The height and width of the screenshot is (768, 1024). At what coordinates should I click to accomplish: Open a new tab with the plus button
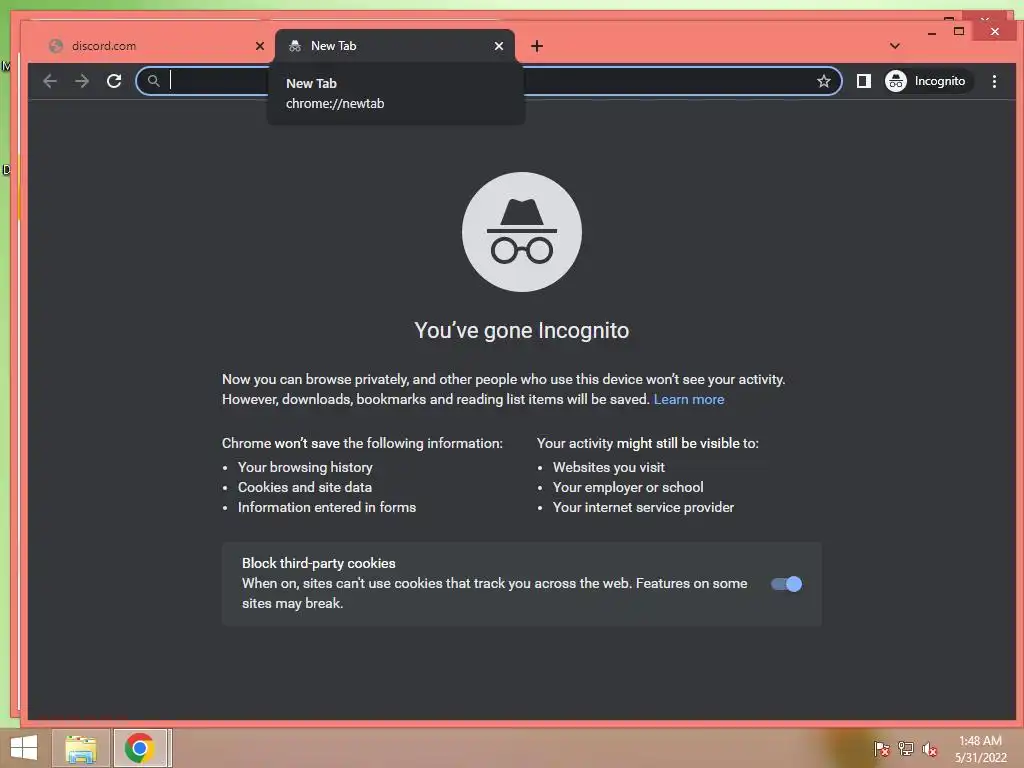[x=537, y=46]
